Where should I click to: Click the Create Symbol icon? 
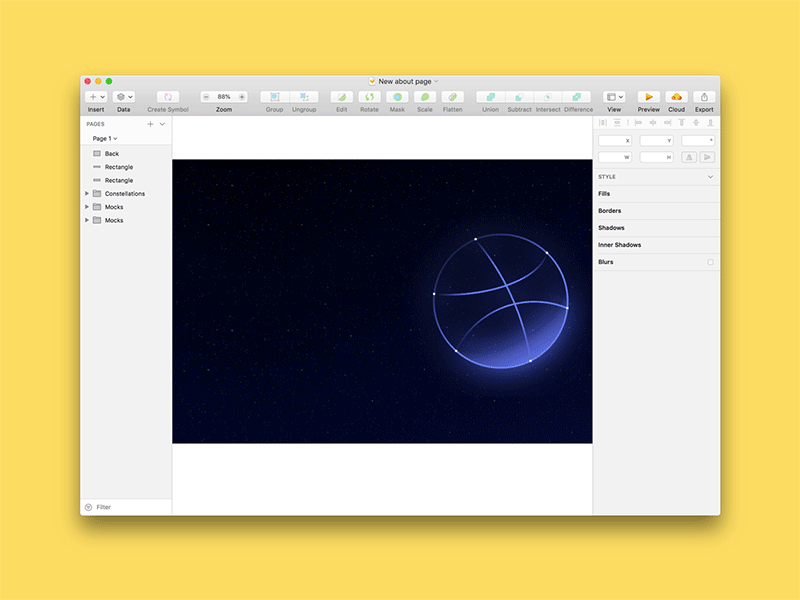click(168, 96)
